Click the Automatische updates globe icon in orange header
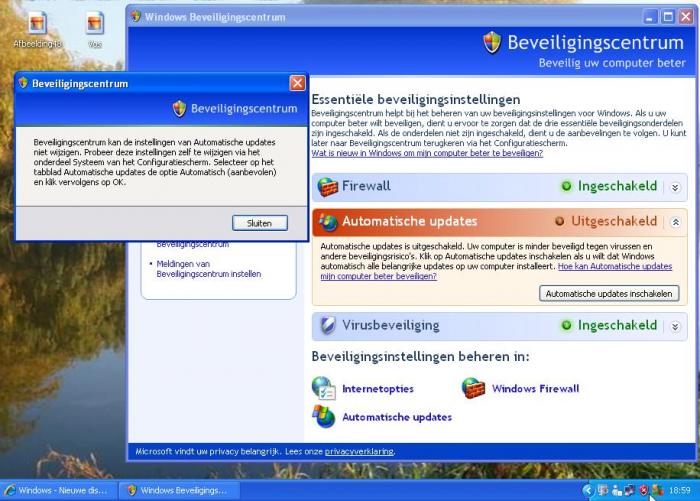 pyautogui.click(x=328, y=222)
